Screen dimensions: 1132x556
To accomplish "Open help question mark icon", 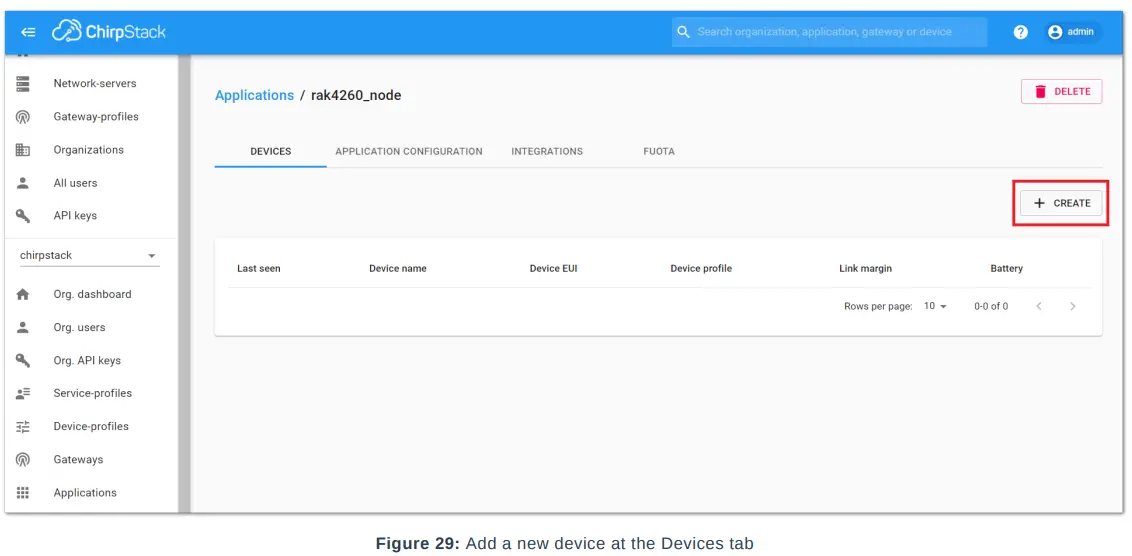I will pos(1020,32).
